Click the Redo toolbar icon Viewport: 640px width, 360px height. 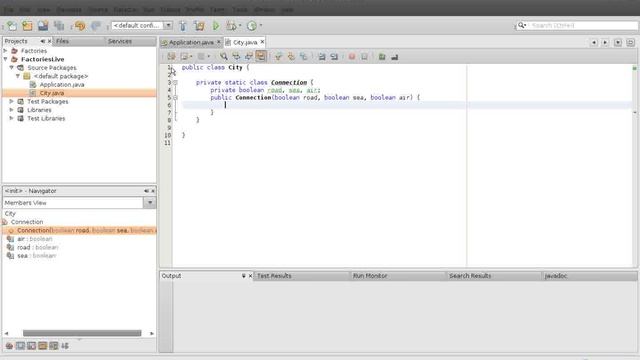pyautogui.click(x=96, y=26)
